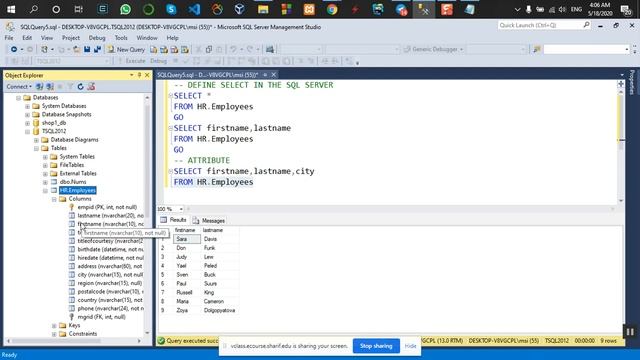Expand the Keys folder

[x=54, y=326]
